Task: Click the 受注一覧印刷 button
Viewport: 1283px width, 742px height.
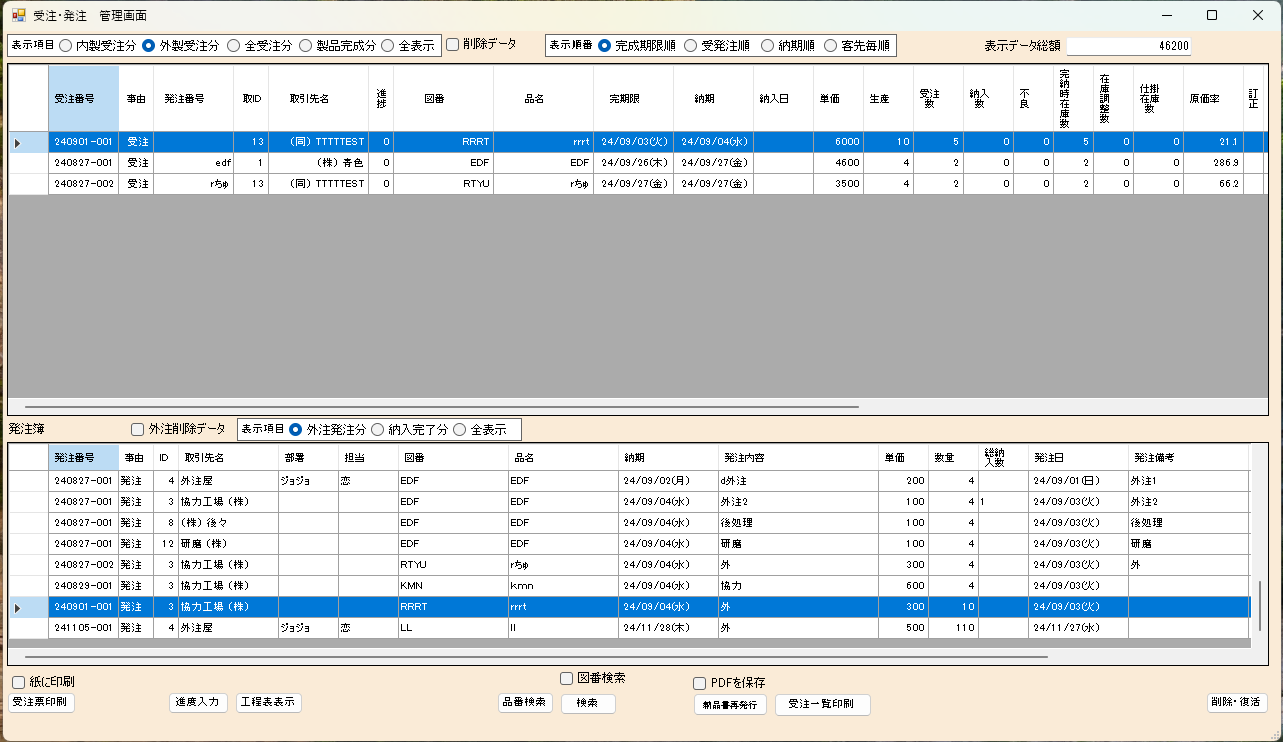Action: (823, 704)
